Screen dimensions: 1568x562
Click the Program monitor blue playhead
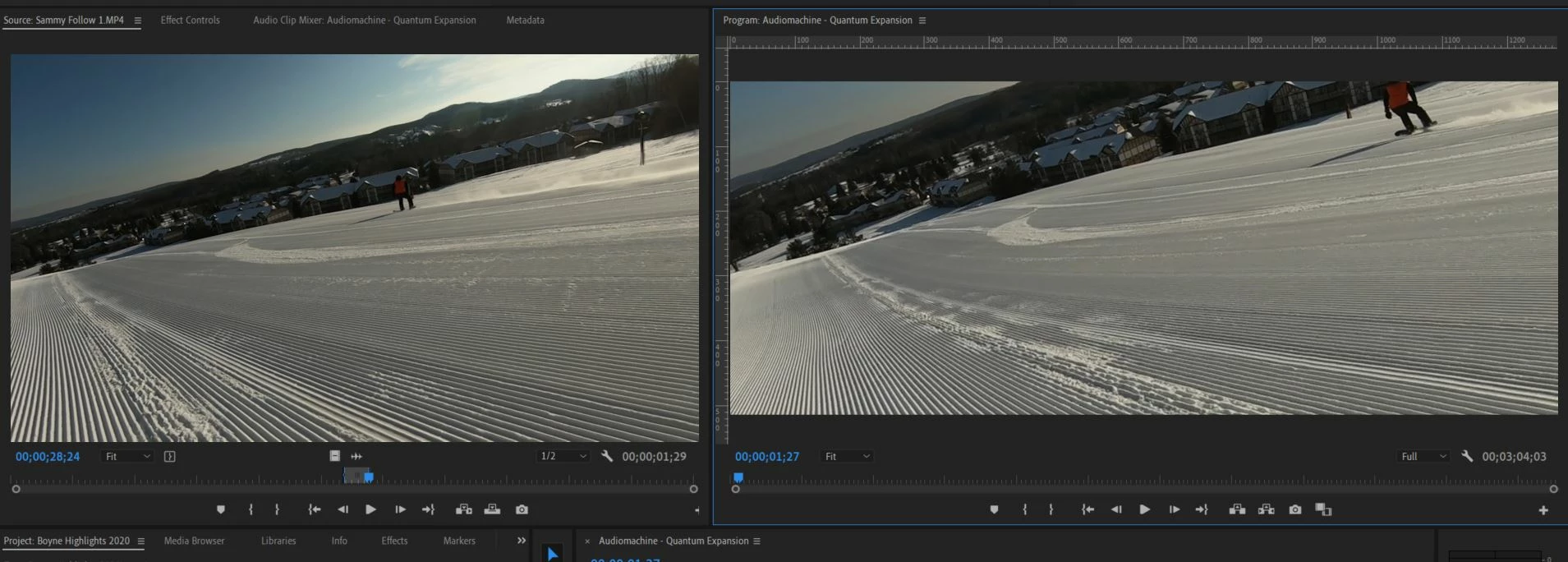pyautogui.click(x=738, y=477)
